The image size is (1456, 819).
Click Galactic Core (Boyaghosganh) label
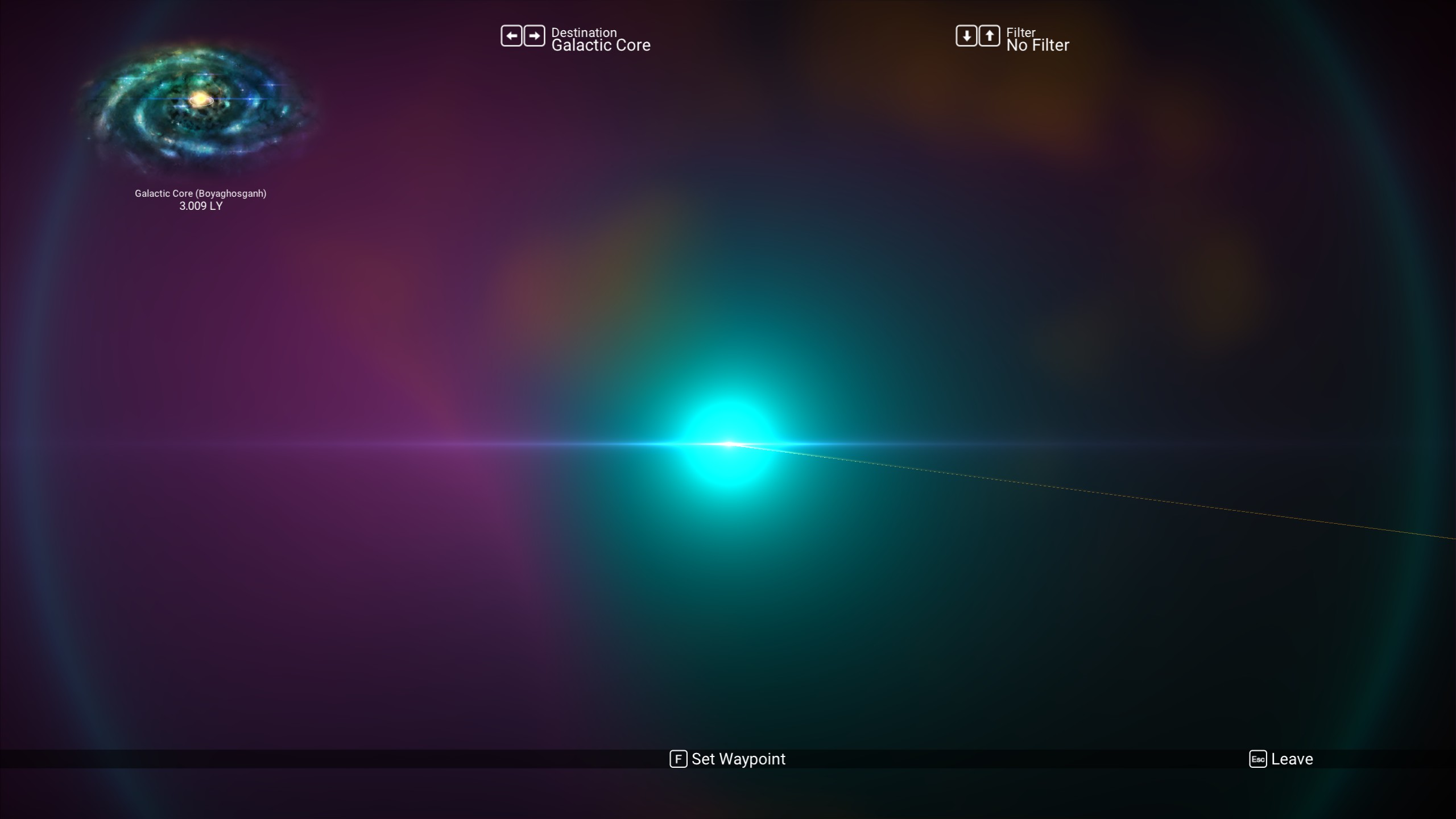click(200, 193)
